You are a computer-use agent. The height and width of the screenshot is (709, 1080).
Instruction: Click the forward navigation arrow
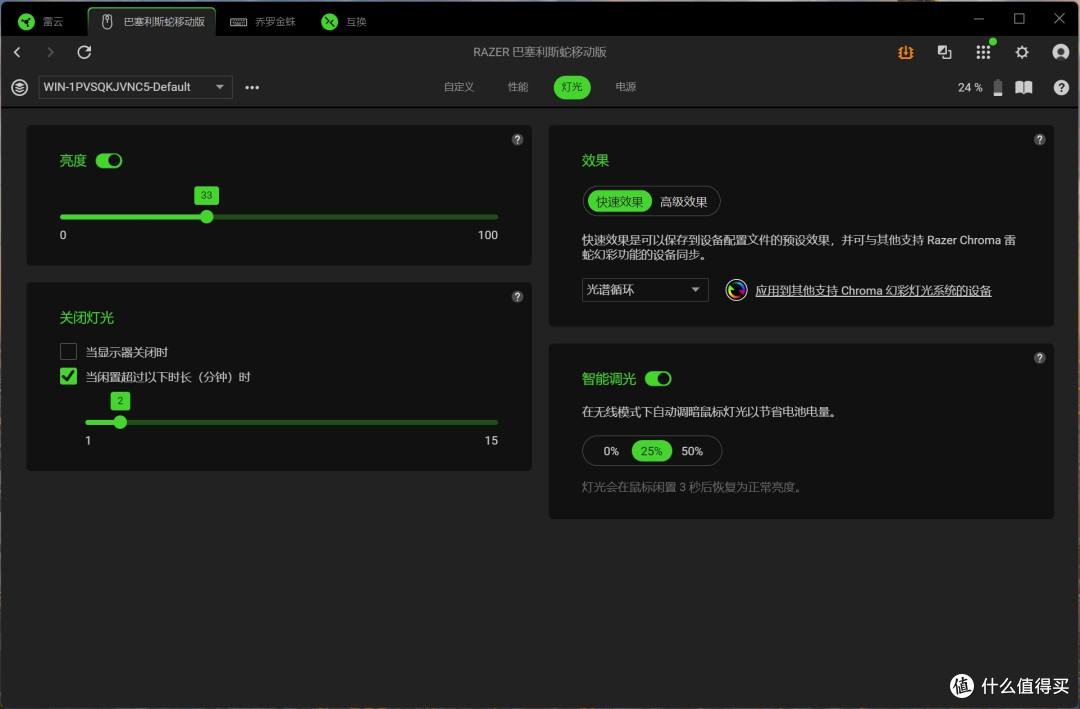point(50,52)
